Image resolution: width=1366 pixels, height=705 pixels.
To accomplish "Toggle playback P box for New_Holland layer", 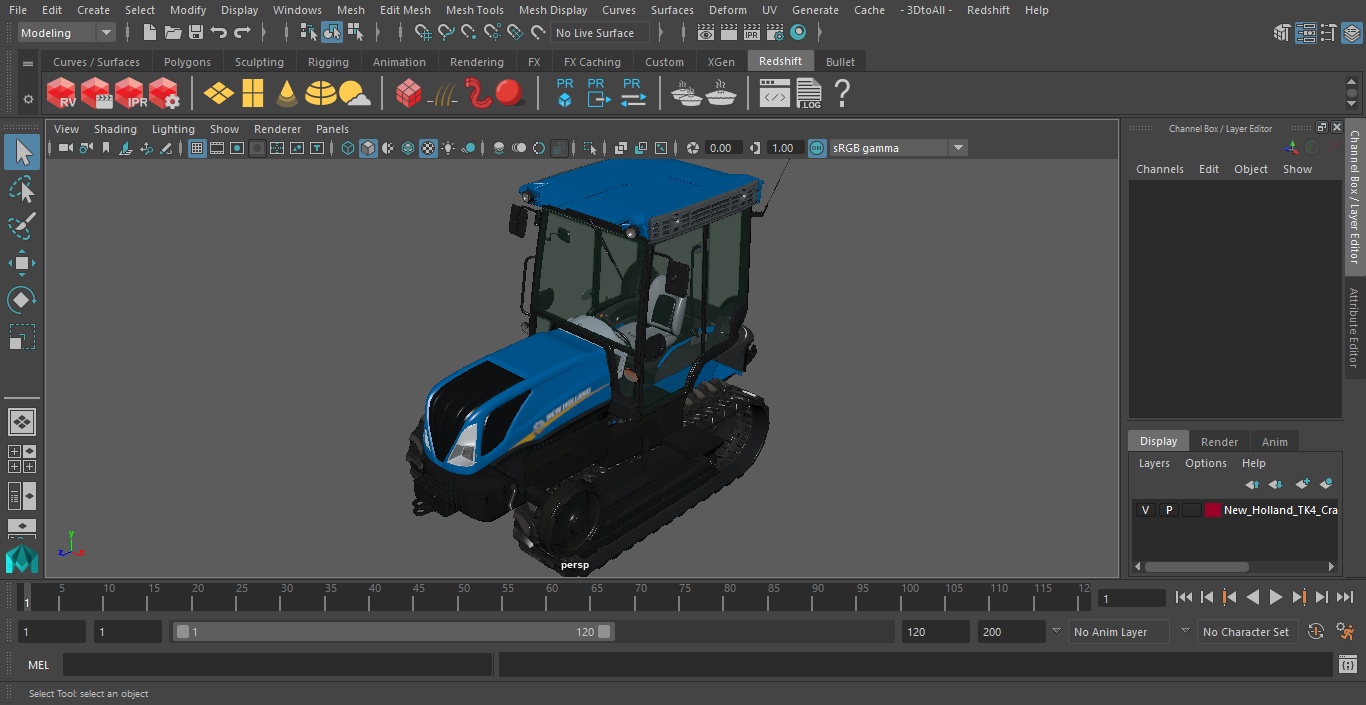I will click(1168, 510).
